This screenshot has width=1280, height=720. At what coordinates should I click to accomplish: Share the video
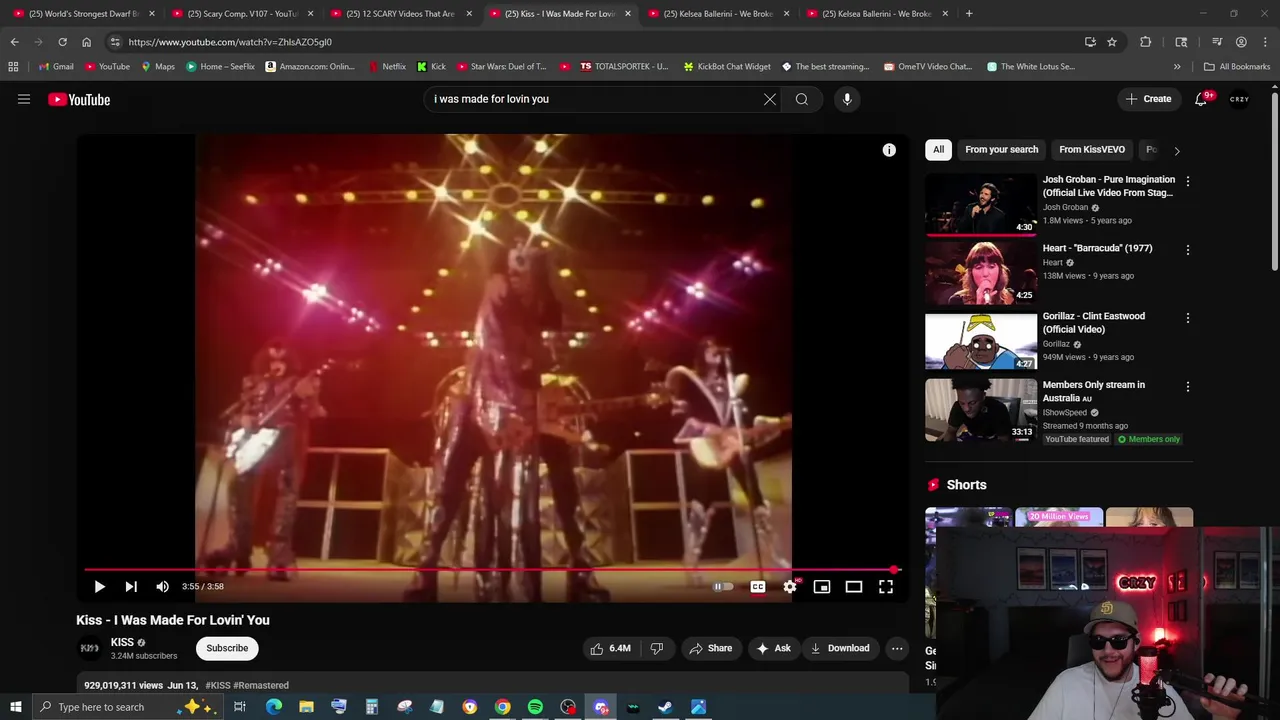(x=710, y=648)
